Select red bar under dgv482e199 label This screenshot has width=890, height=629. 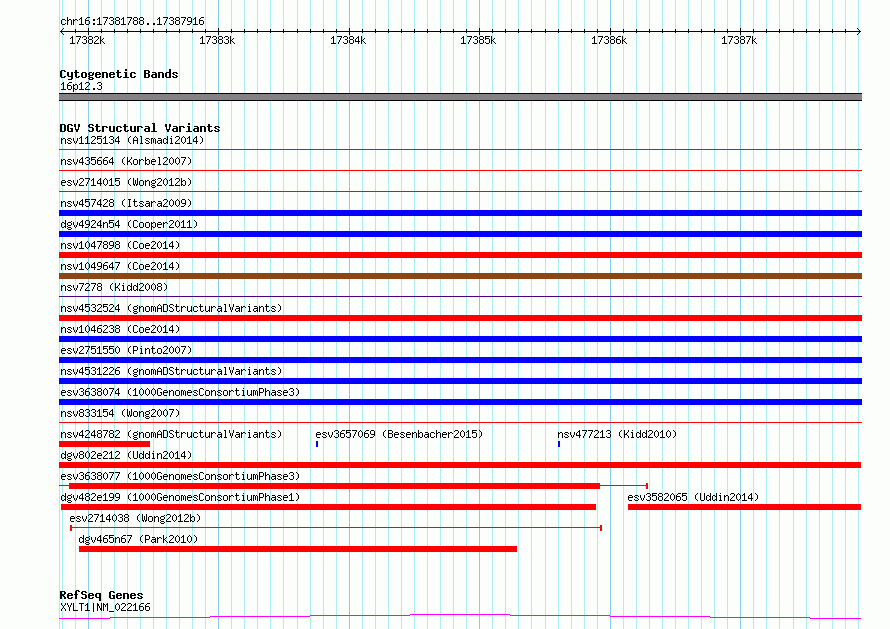coord(328,508)
